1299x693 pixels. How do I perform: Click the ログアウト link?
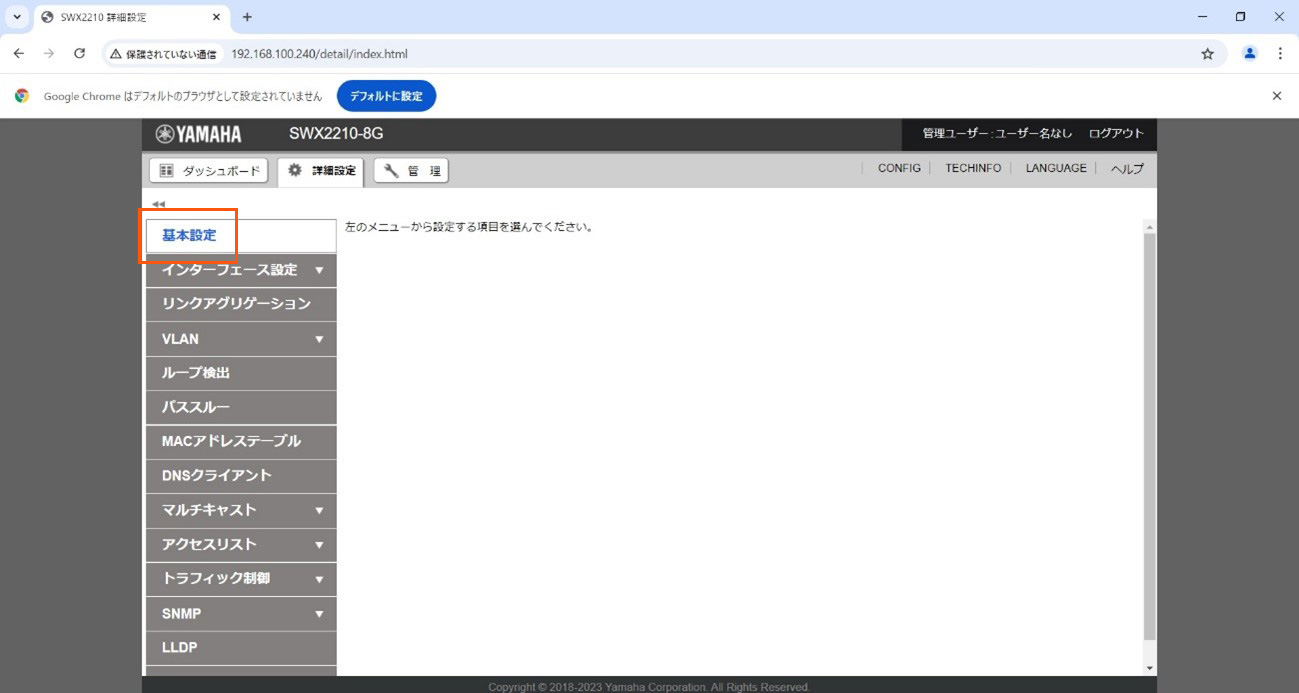point(1116,134)
